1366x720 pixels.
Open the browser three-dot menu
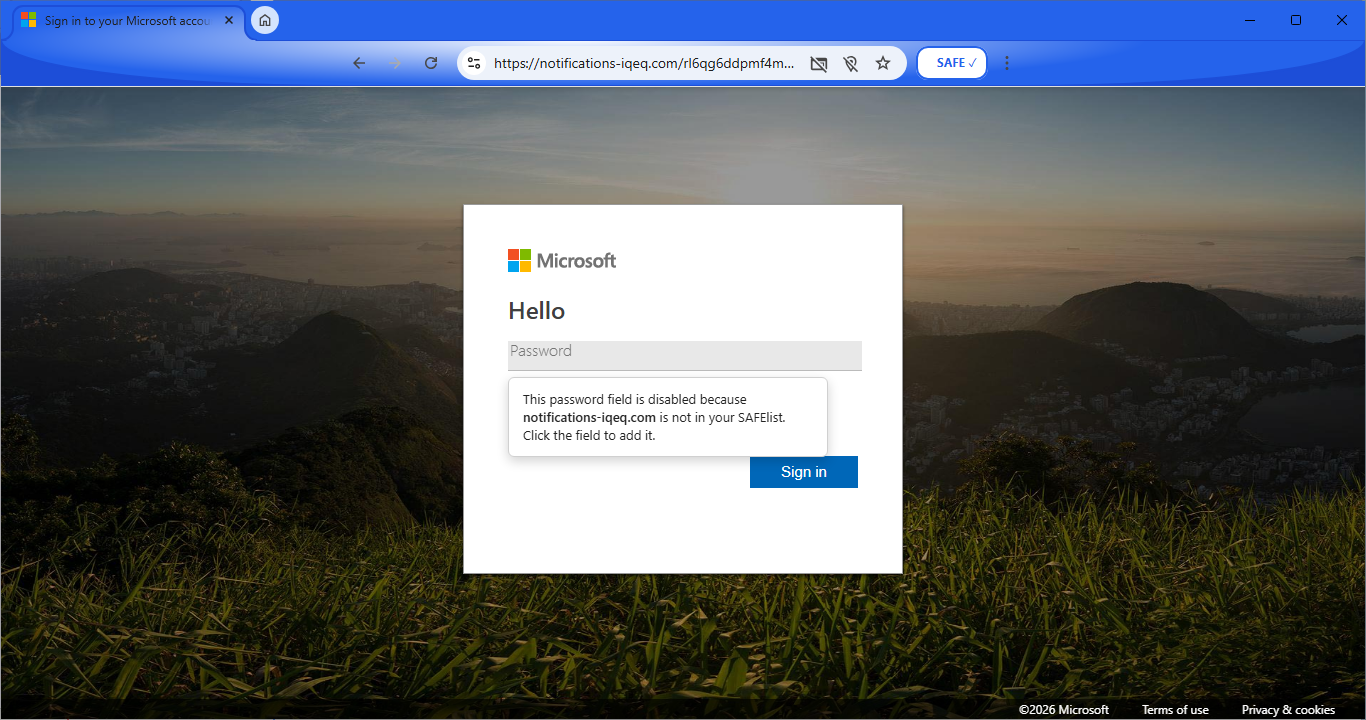coord(1007,63)
